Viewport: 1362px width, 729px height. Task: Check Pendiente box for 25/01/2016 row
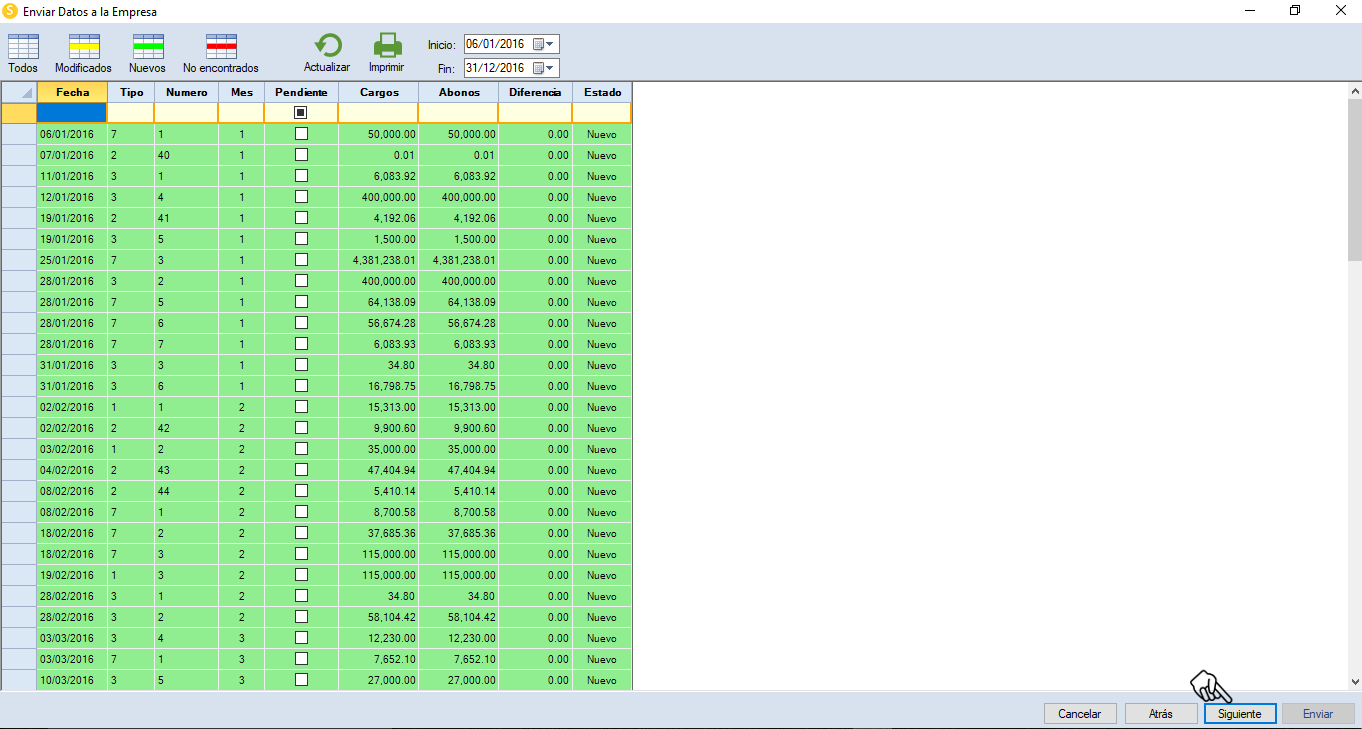(301, 259)
